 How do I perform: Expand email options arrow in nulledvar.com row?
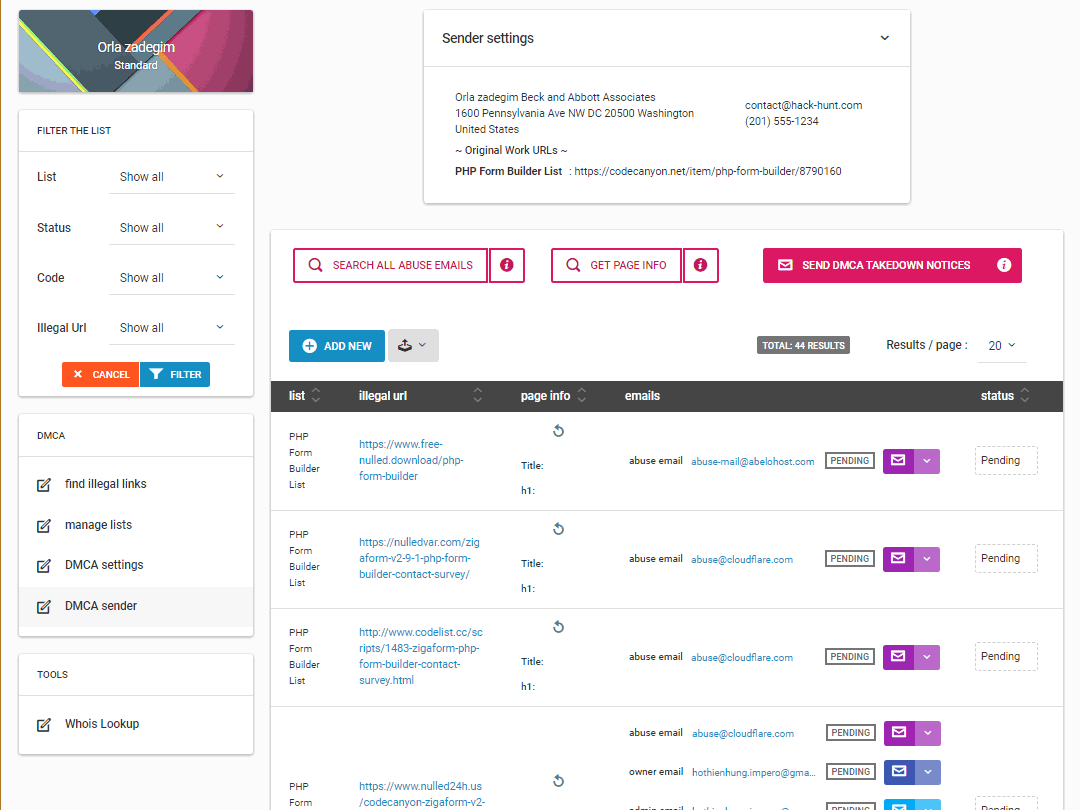927,559
